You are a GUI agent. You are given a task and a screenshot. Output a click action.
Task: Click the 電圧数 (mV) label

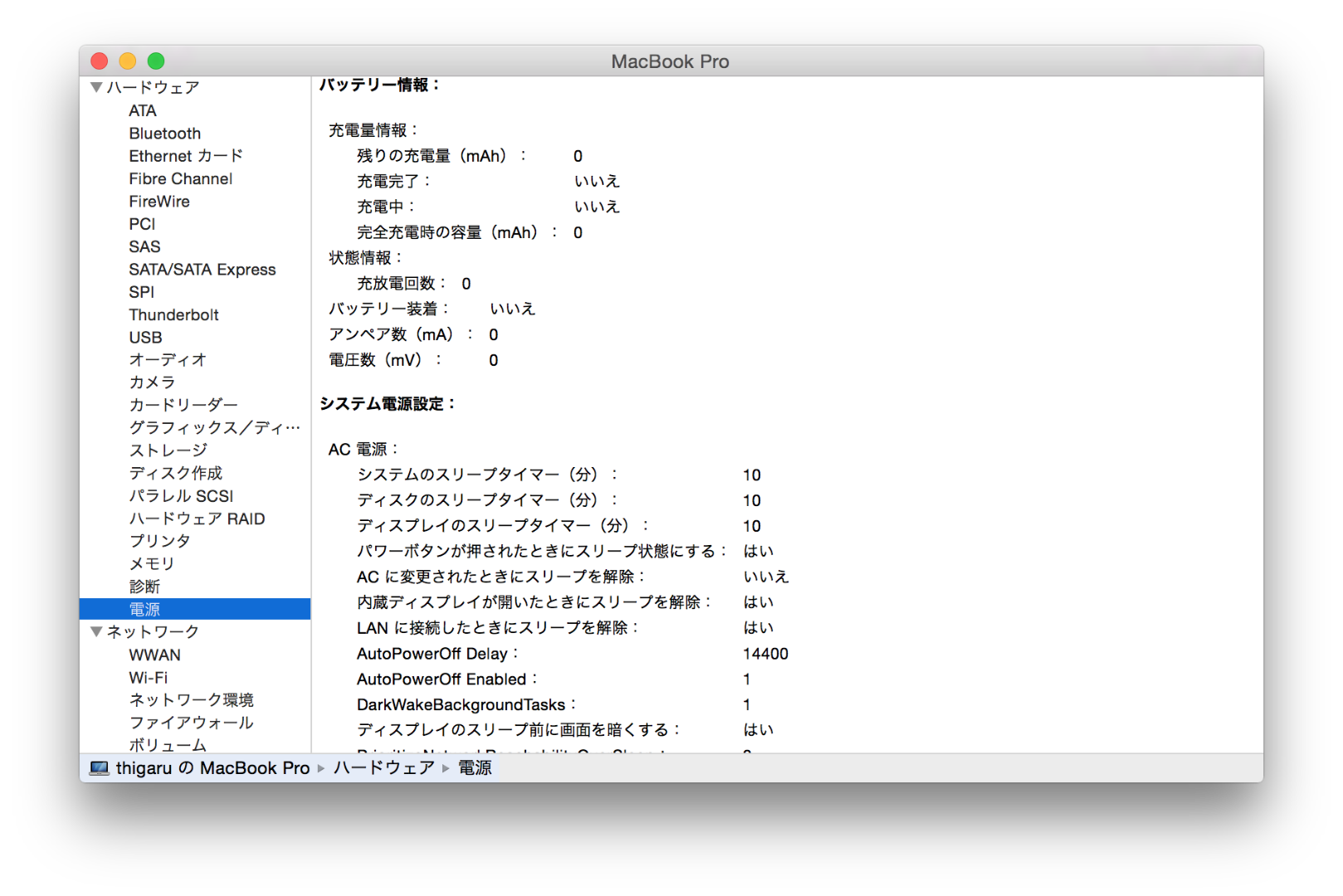385,360
